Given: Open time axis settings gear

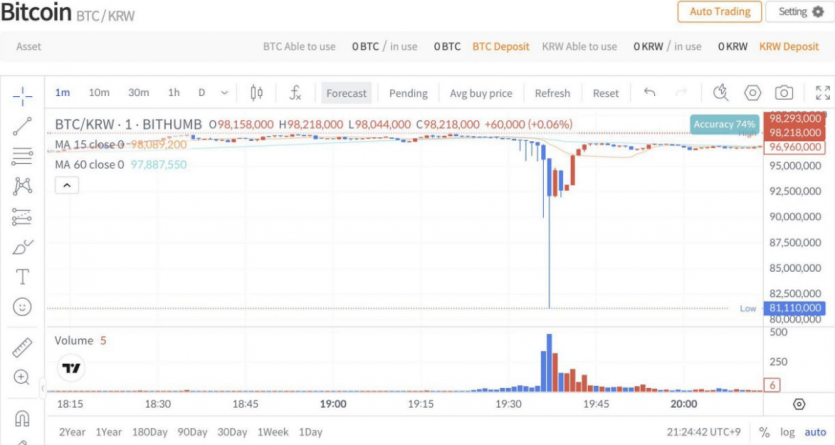Looking at the screenshot, I should (x=799, y=404).
